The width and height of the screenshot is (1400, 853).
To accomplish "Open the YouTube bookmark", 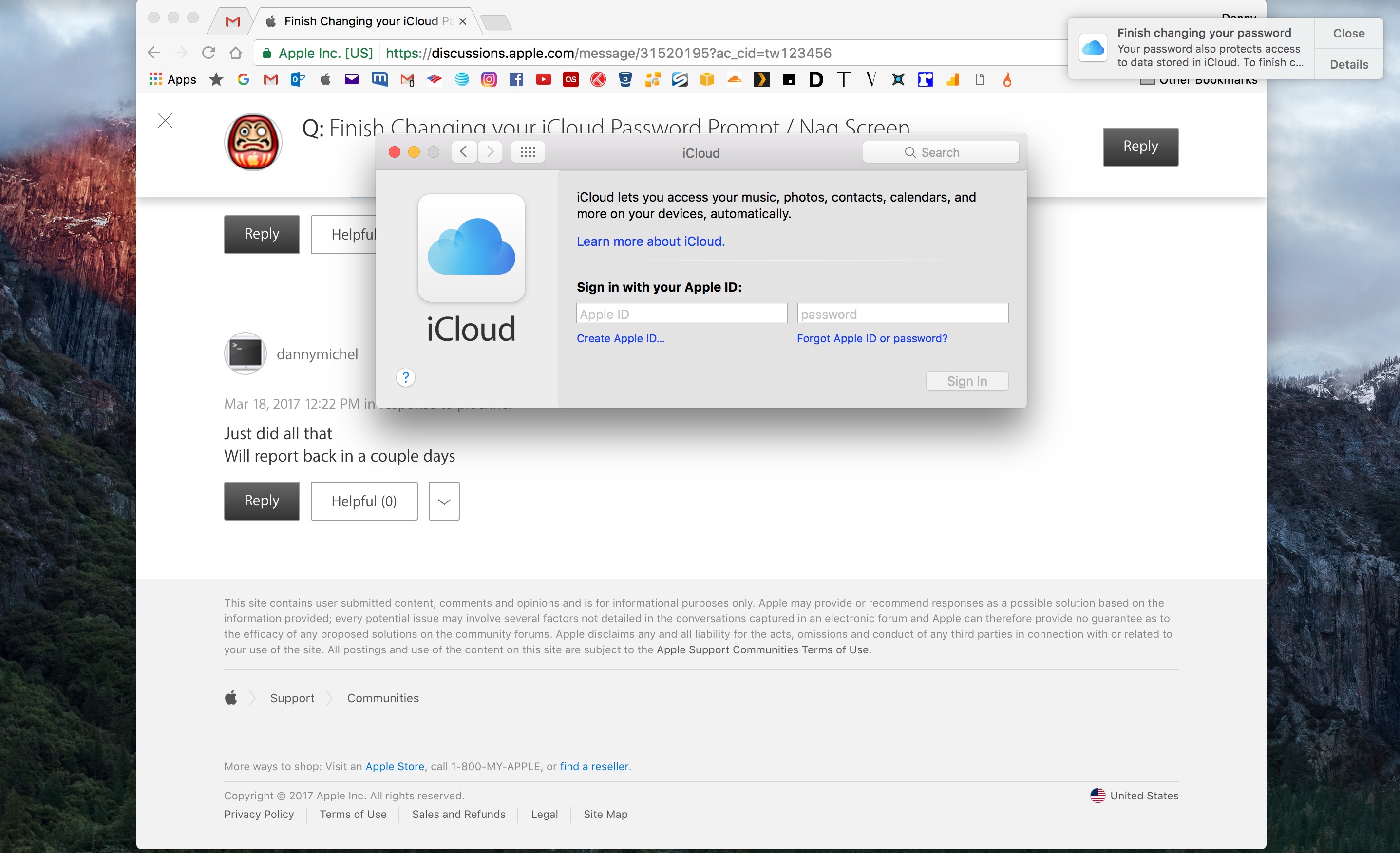I will point(543,79).
